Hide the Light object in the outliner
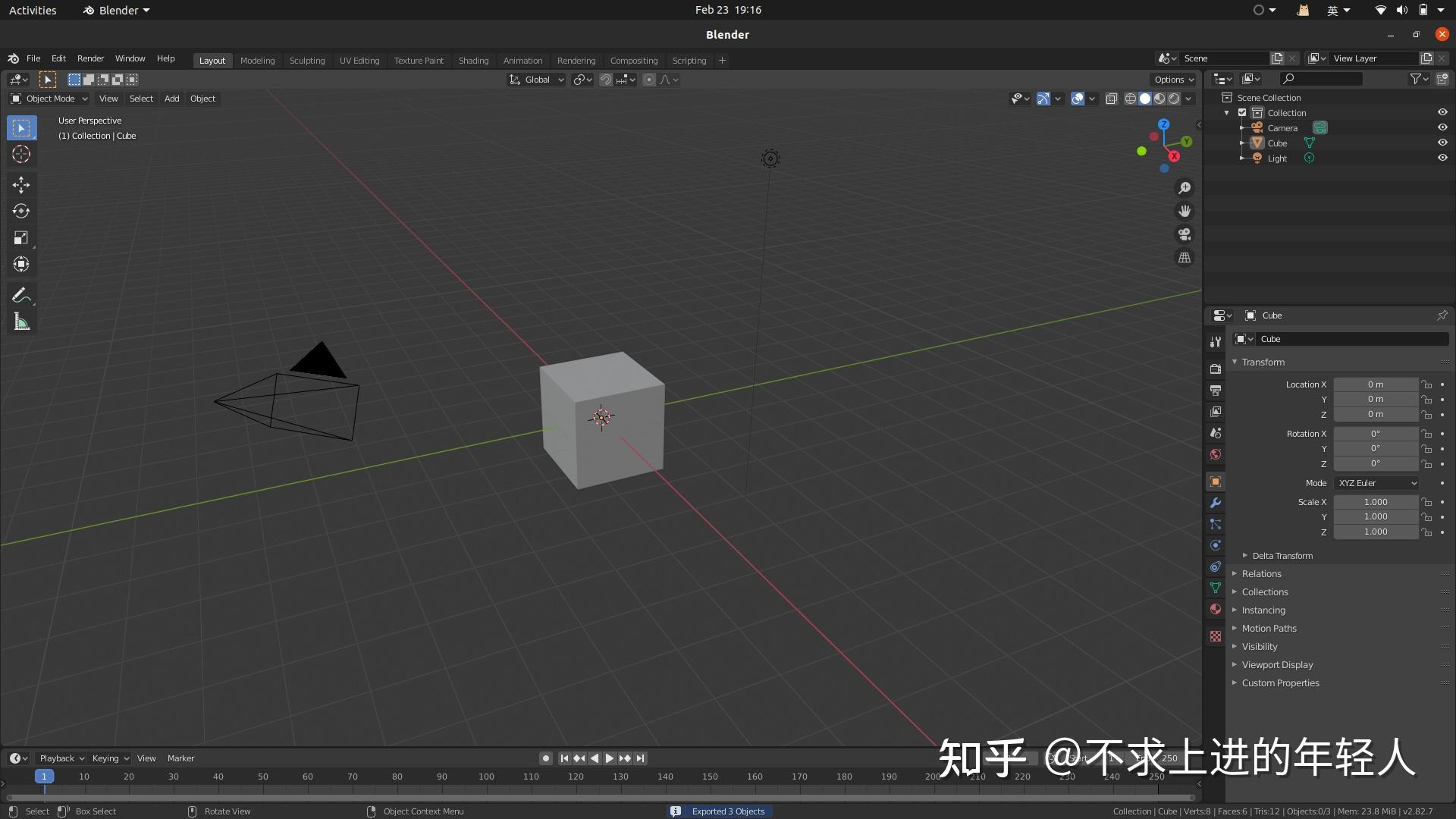The height and width of the screenshot is (819, 1456). tap(1442, 158)
